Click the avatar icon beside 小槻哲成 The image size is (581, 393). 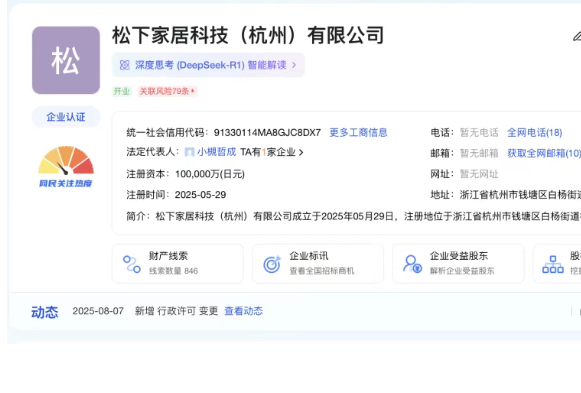coord(189,152)
